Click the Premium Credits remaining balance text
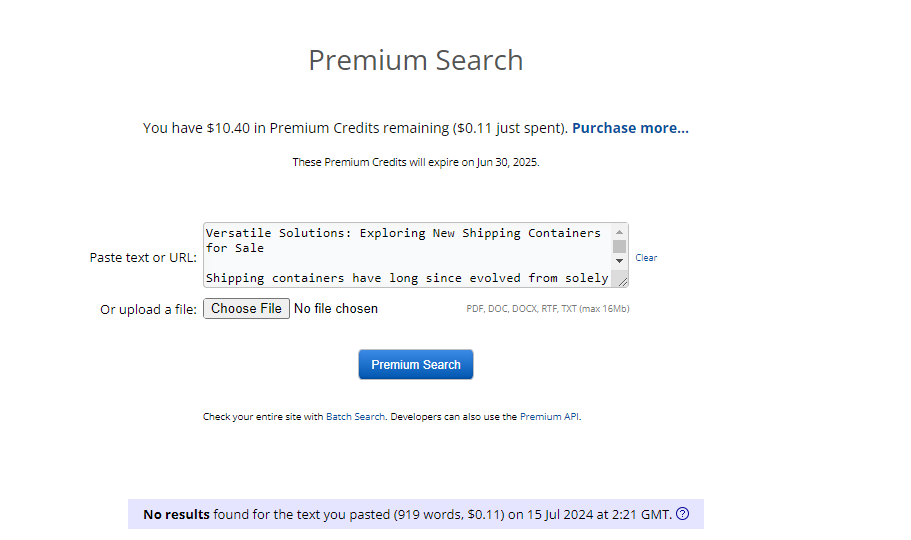 pos(356,128)
